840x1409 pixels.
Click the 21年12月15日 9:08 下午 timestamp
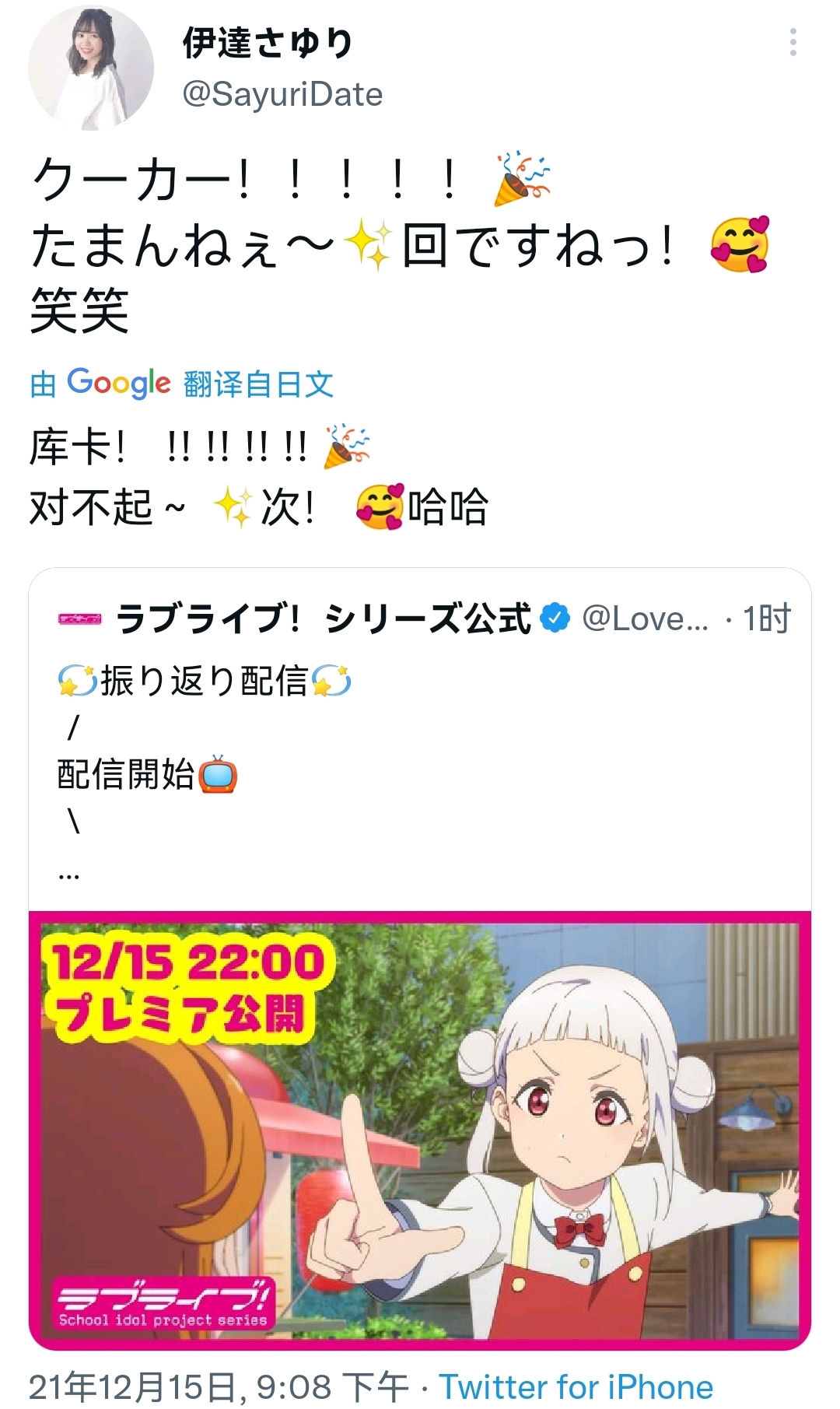click(219, 1387)
